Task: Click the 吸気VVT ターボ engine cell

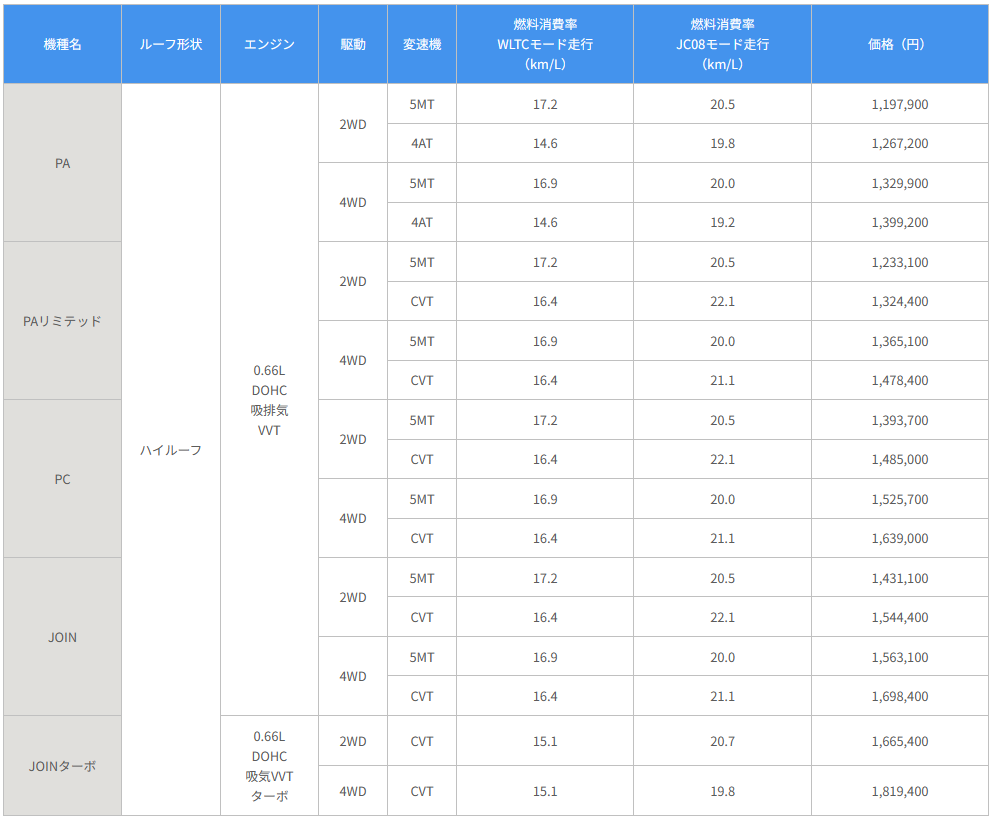Action: pos(269,766)
